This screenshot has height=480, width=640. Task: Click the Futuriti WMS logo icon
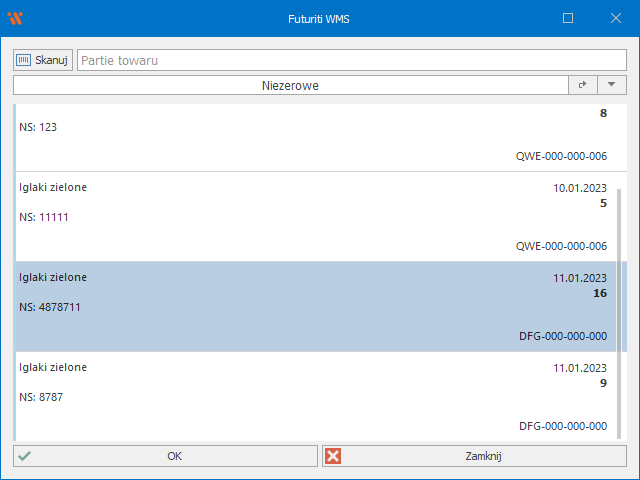15,18
